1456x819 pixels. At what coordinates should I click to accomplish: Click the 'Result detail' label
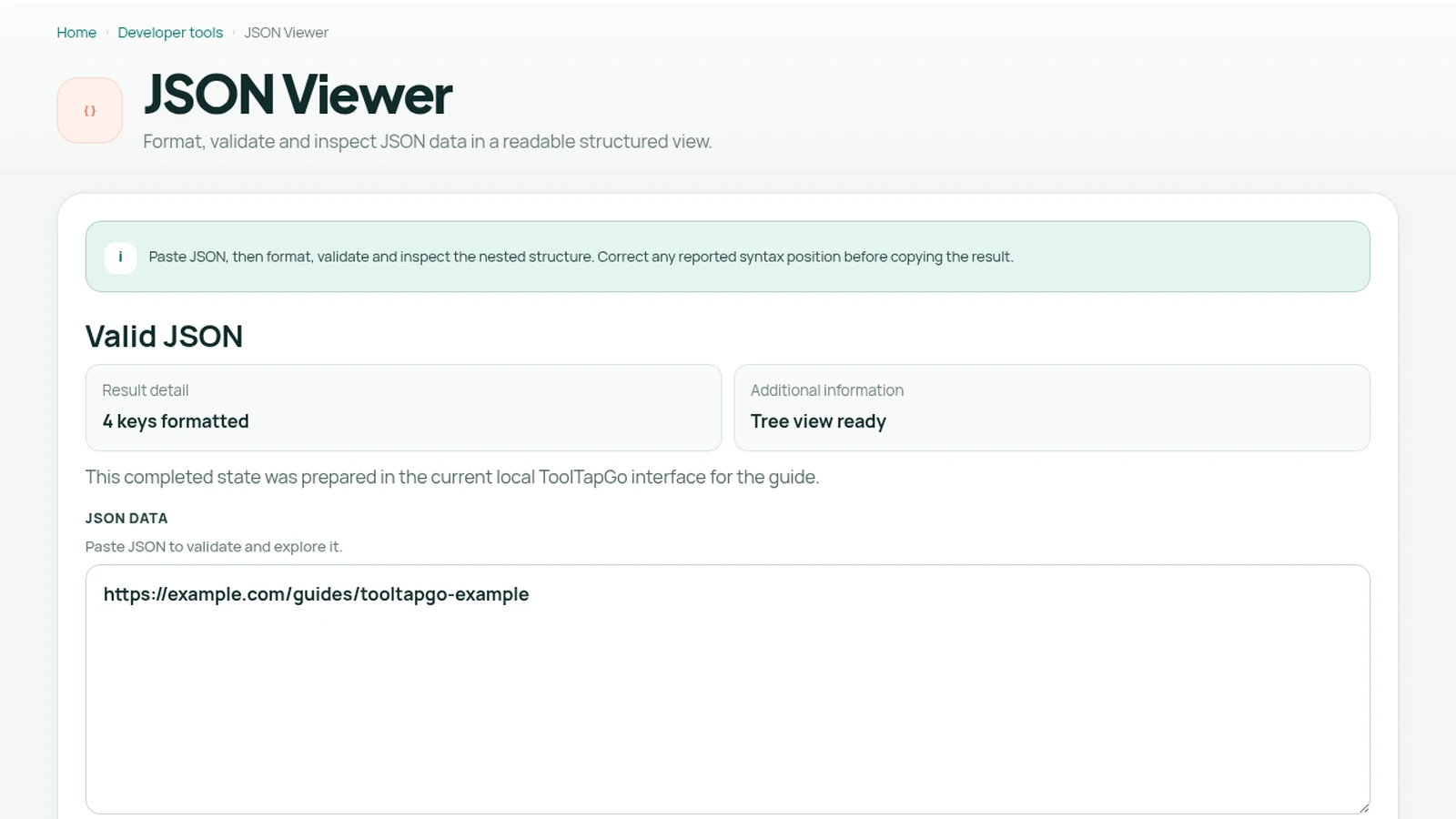click(x=146, y=390)
